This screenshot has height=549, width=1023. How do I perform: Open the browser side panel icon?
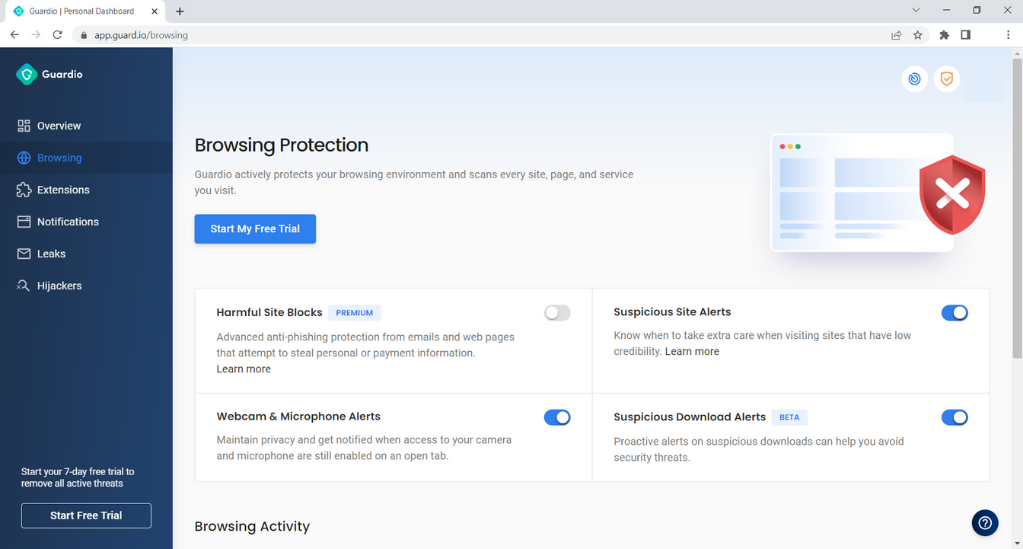click(966, 35)
